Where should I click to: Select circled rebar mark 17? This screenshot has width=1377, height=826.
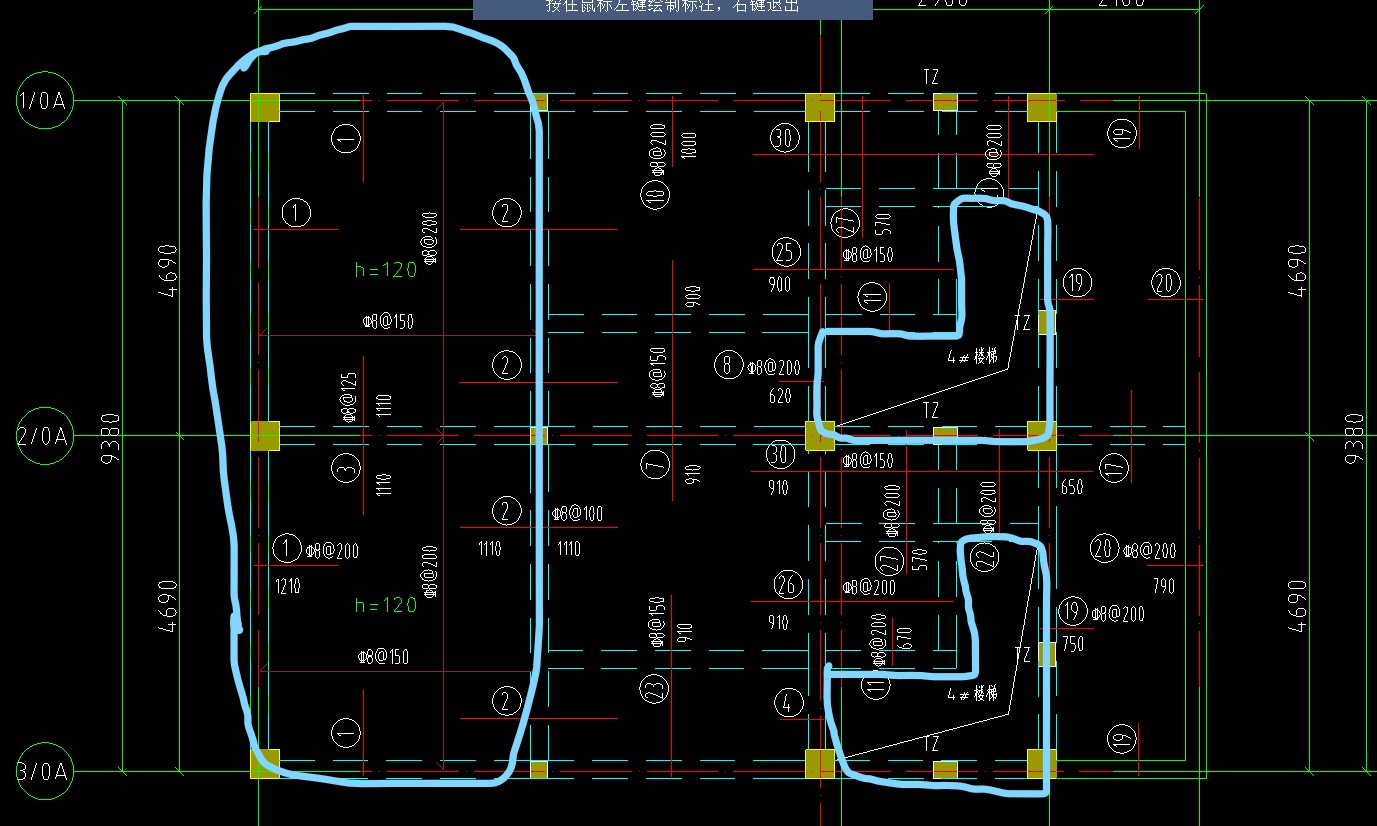click(1113, 467)
